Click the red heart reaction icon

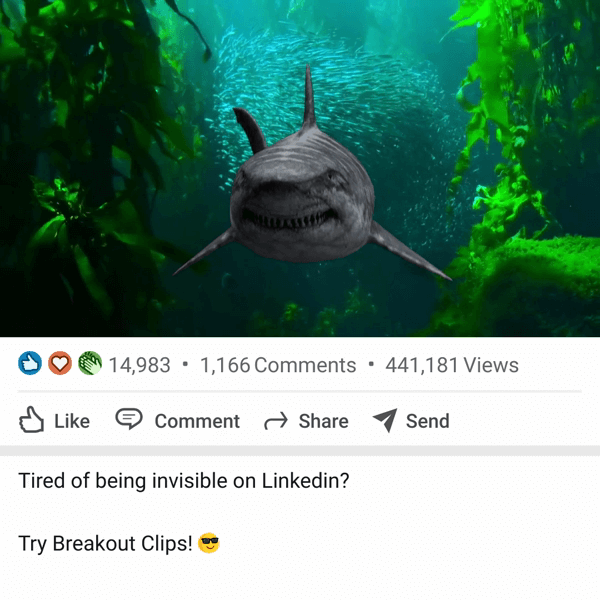click(60, 363)
